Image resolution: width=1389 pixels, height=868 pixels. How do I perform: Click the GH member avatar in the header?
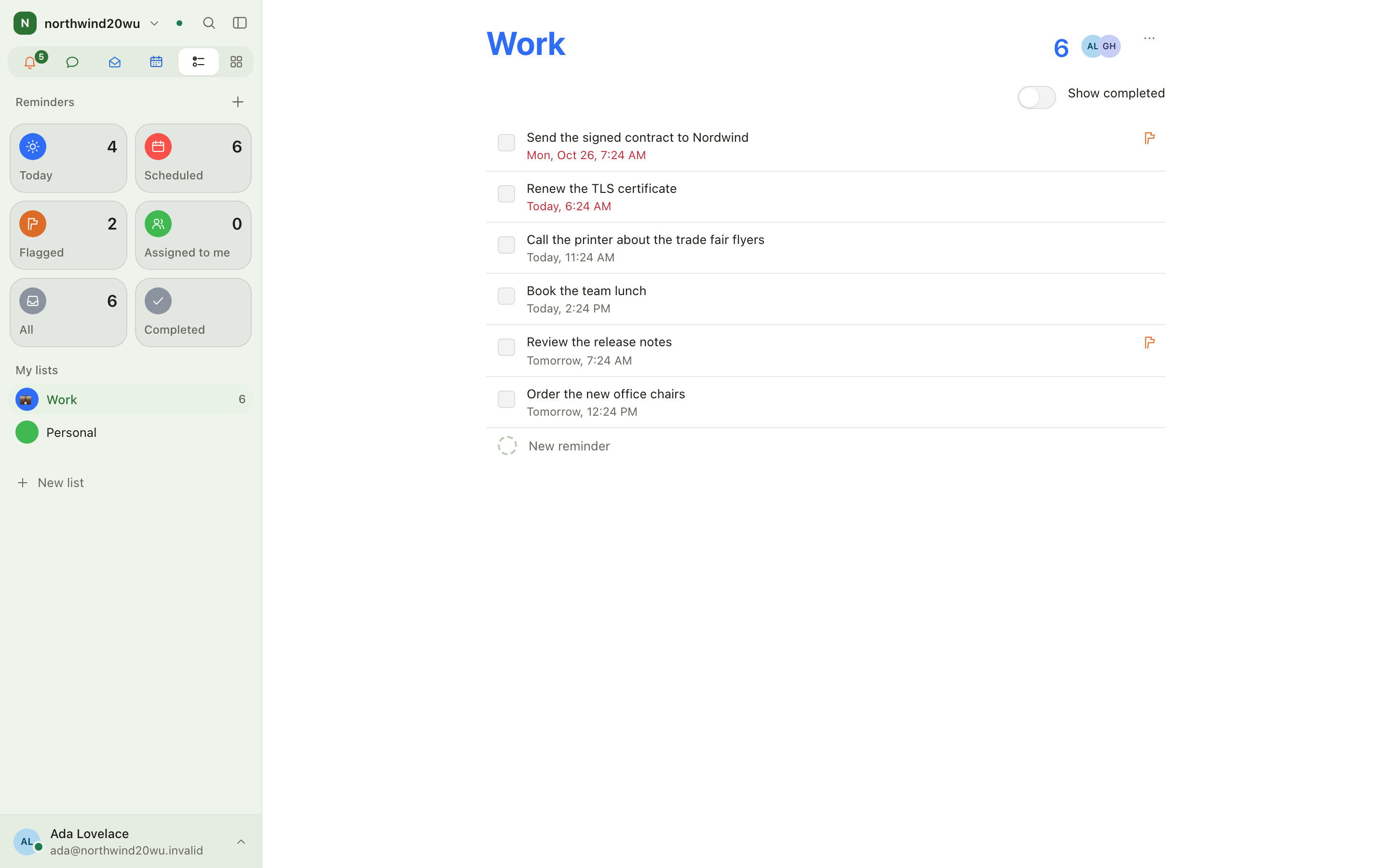[x=1109, y=46]
